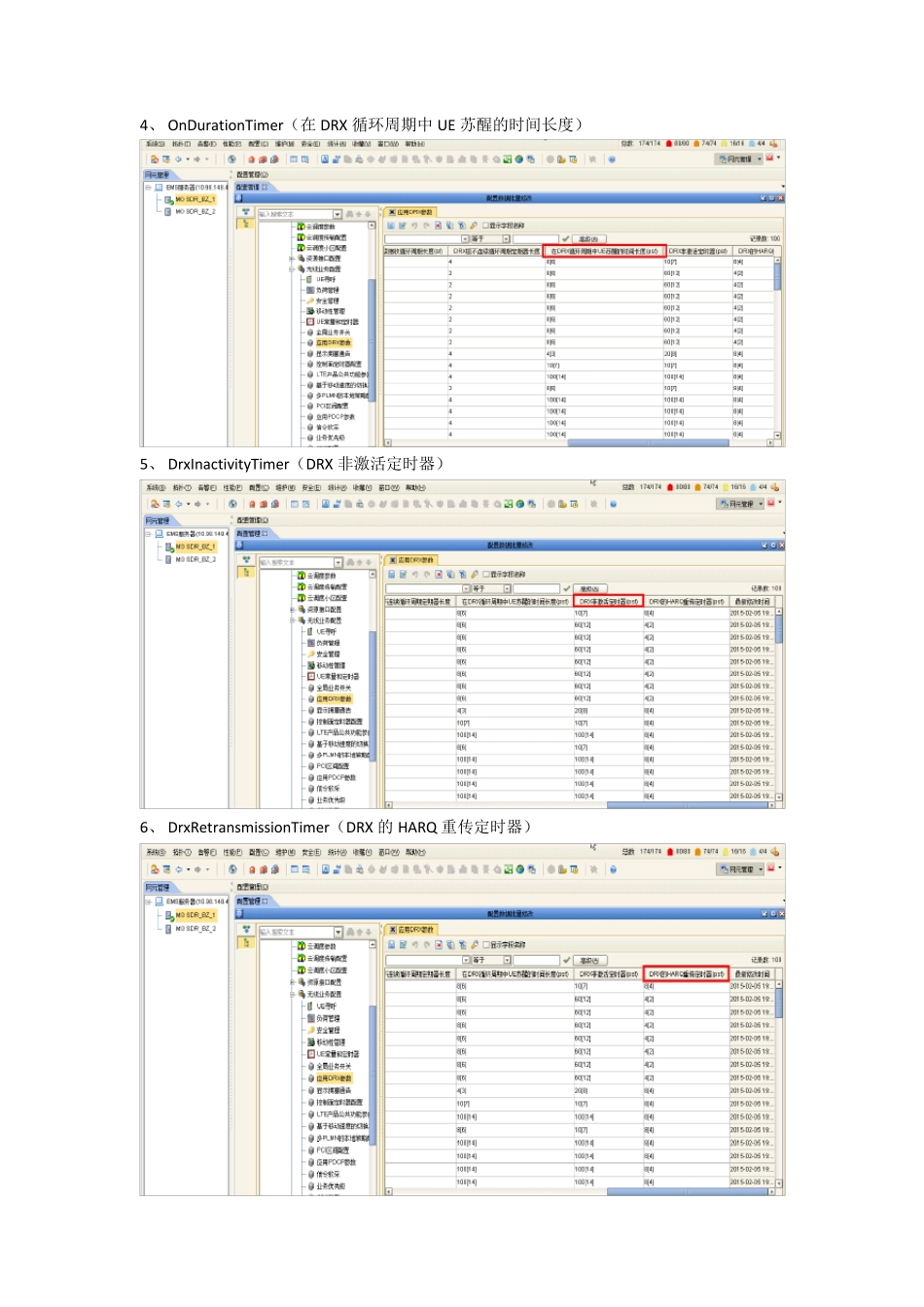This screenshot has width=924, height=1307.
Task: Click 高级(A) button in the OnDurationTimer screenshot
Action: (588, 238)
